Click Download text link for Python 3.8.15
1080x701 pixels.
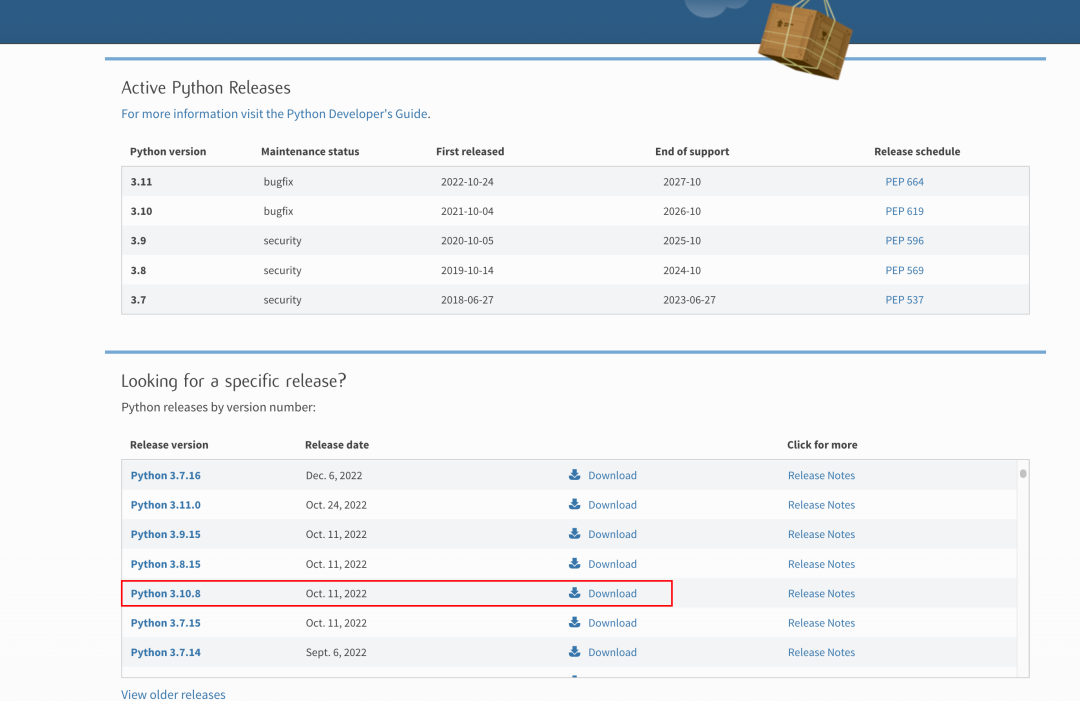pyautogui.click(x=612, y=564)
